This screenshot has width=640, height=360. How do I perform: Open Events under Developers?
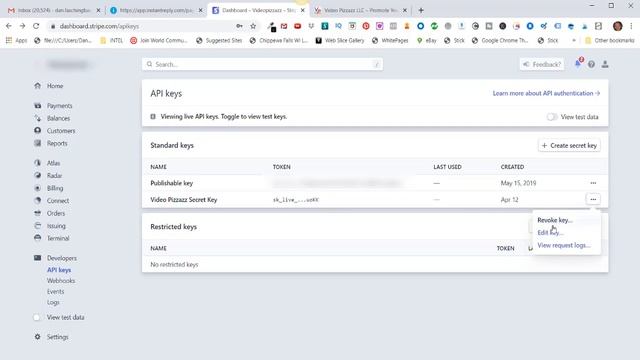tap(55, 291)
